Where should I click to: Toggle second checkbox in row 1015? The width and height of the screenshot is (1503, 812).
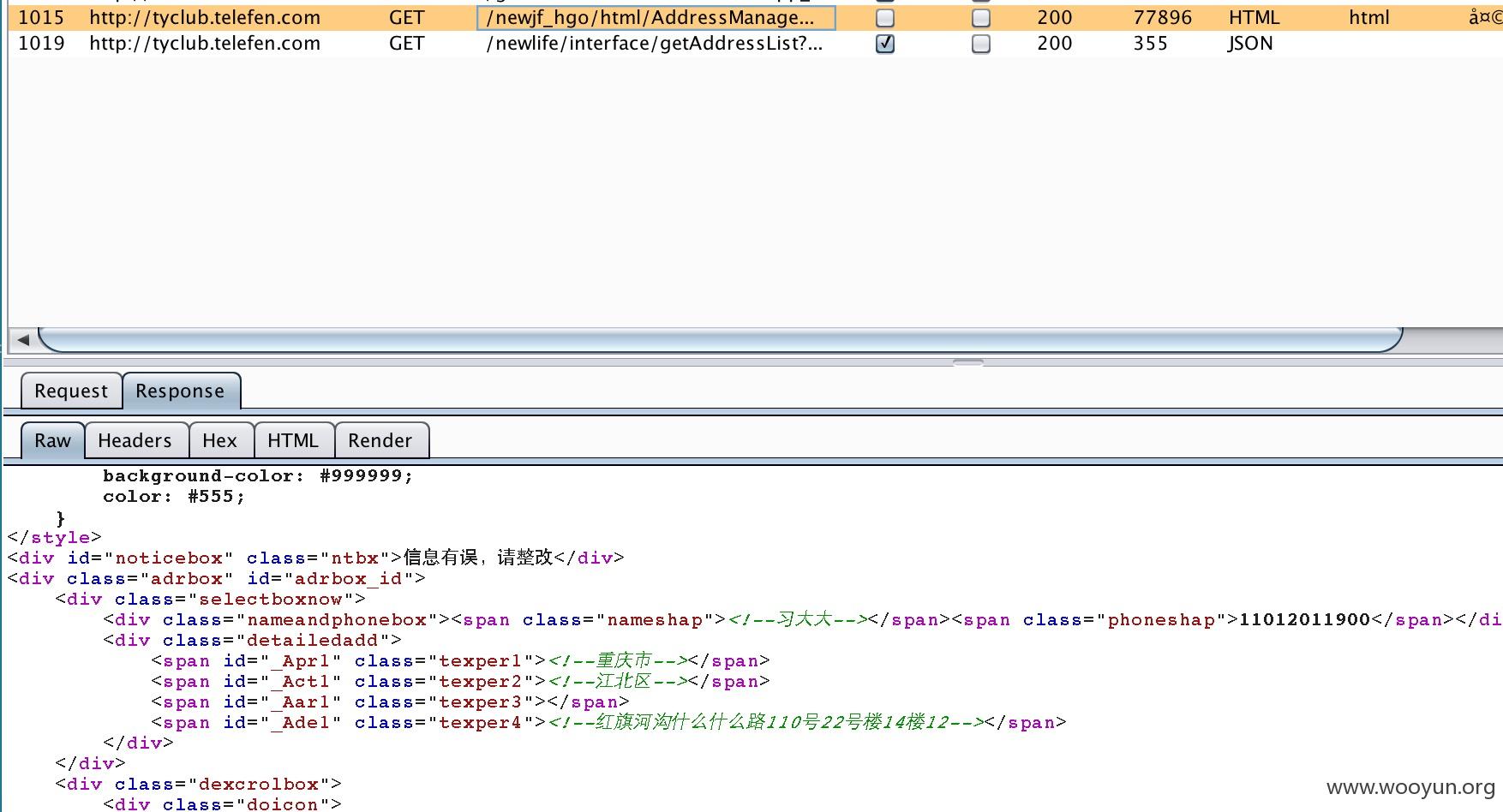tap(981, 18)
